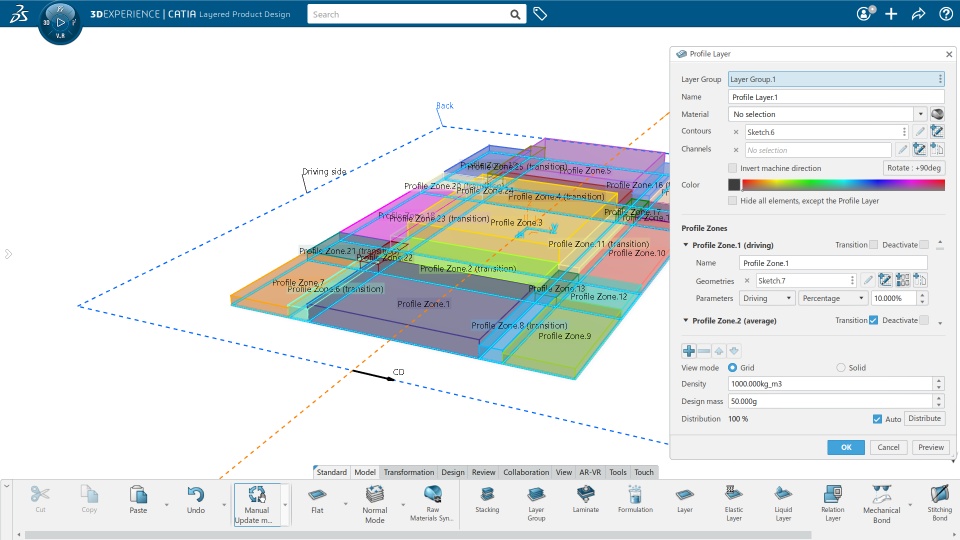Select the Formulation tool
The height and width of the screenshot is (540, 960).
(636, 500)
